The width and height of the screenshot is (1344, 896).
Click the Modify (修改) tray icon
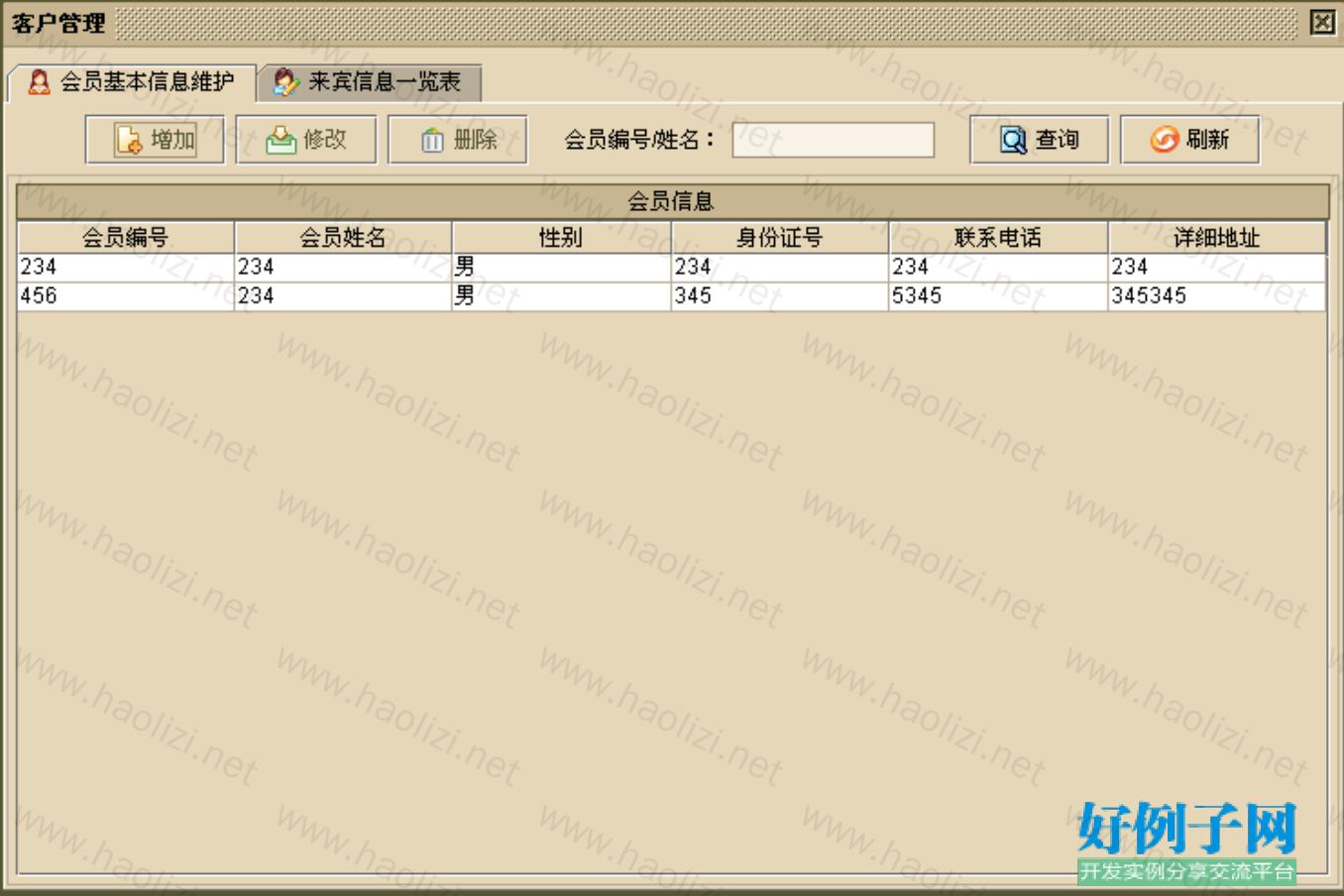pyautogui.click(x=281, y=141)
